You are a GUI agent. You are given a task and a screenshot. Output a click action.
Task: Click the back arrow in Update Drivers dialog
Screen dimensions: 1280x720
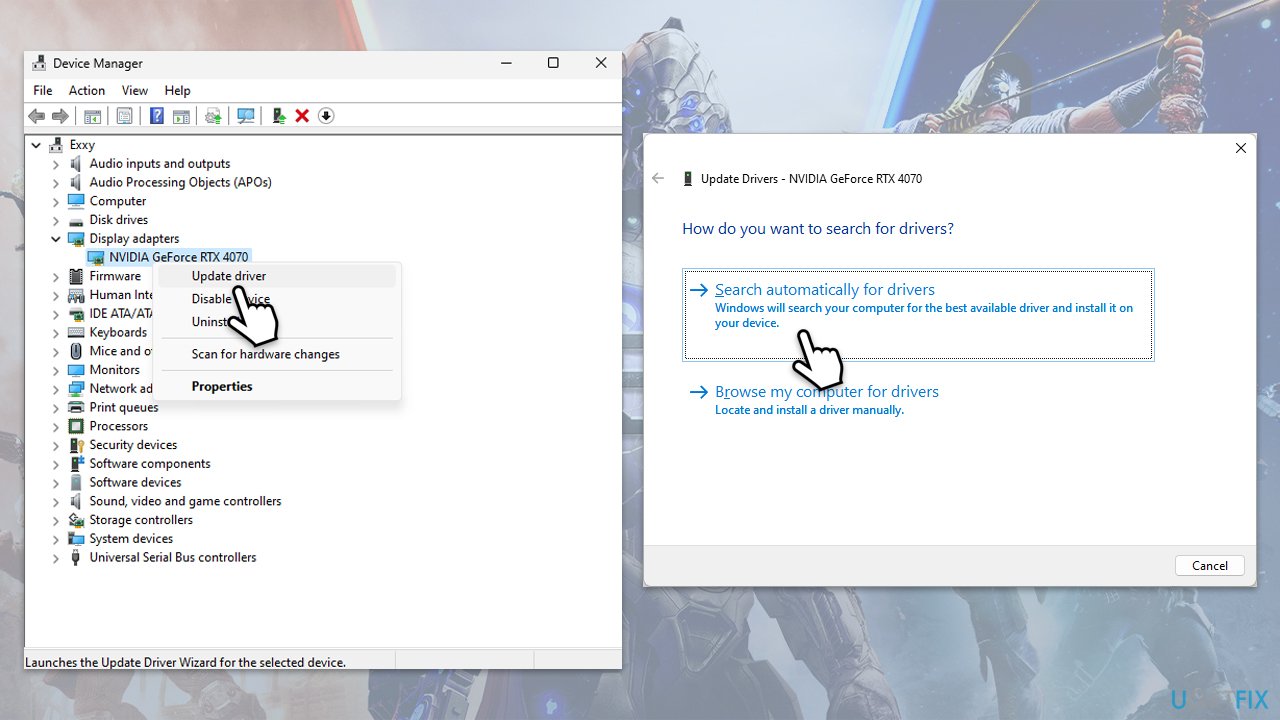[x=657, y=179]
